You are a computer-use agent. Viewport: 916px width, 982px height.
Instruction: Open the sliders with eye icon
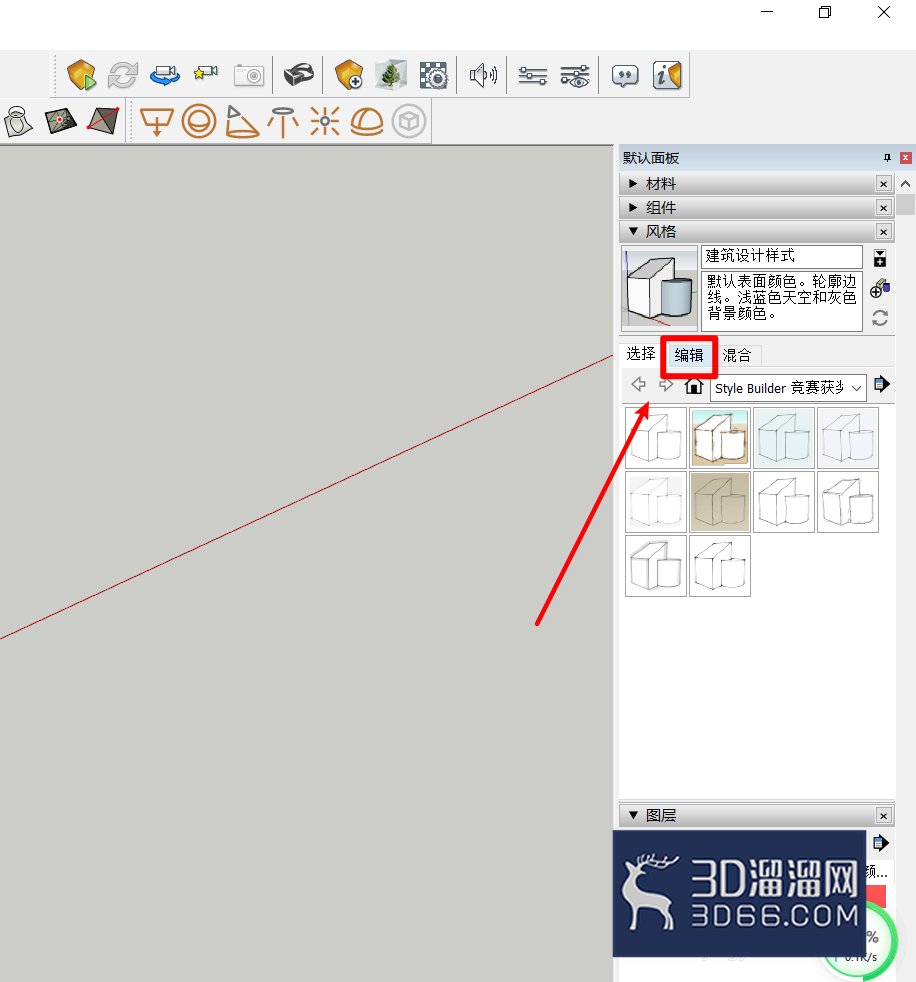(x=575, y=76)
